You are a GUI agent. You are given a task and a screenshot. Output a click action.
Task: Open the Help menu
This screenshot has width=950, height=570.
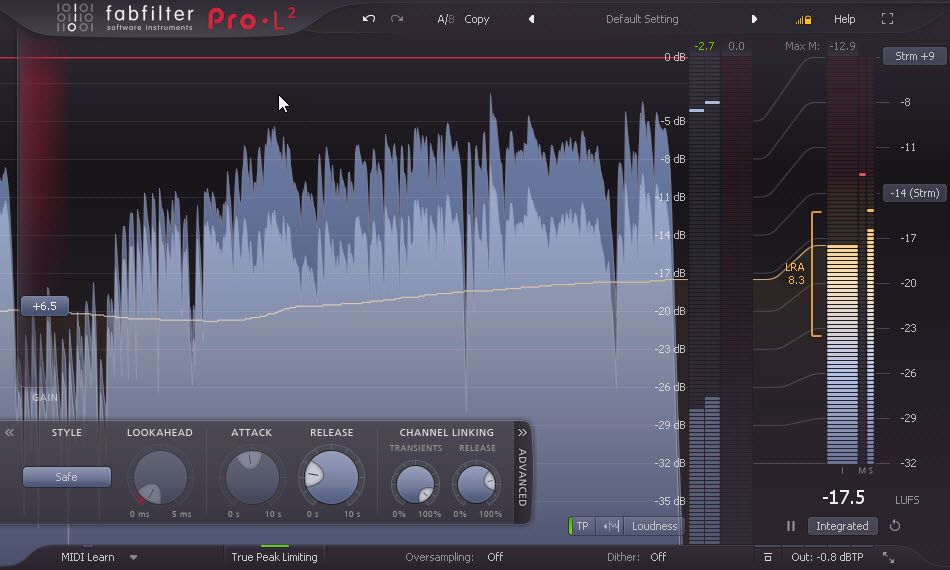tap(844, 19)
